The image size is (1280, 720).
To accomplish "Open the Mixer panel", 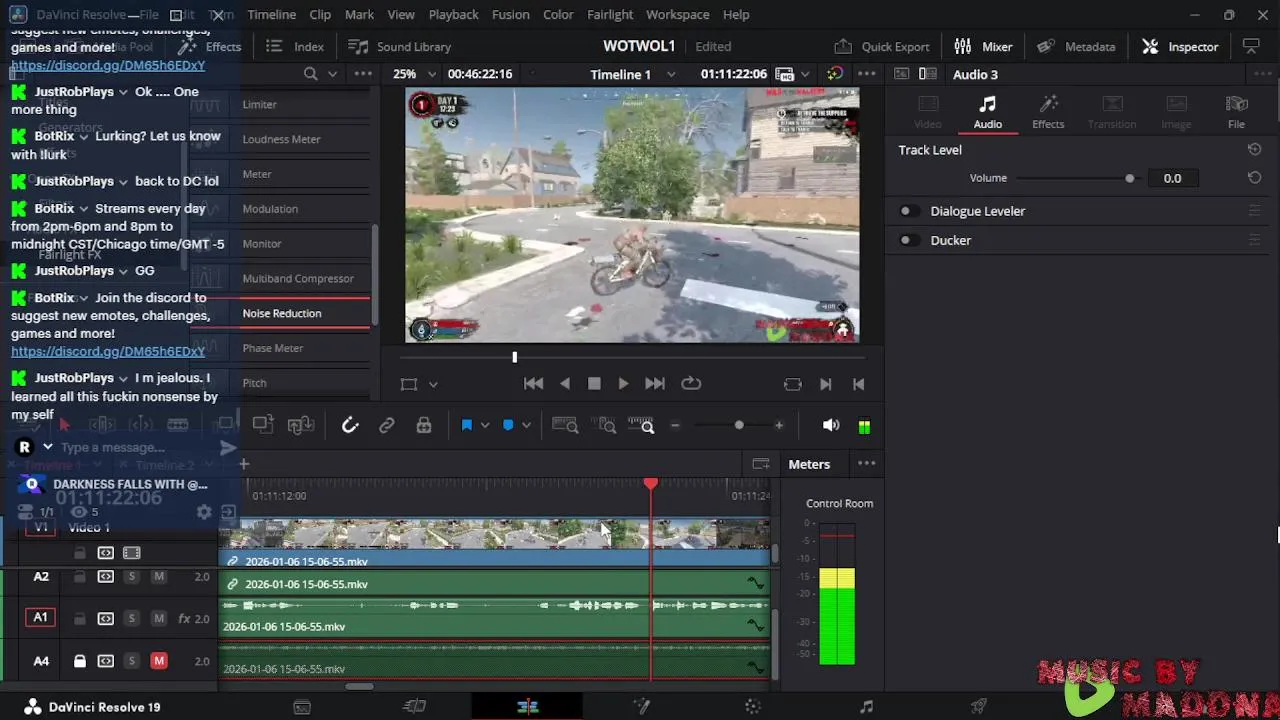I will point(983,46).
